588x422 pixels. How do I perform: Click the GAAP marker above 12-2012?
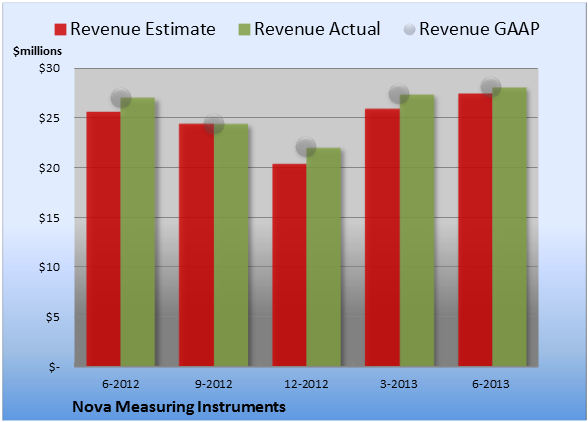[x=306, y=147]
